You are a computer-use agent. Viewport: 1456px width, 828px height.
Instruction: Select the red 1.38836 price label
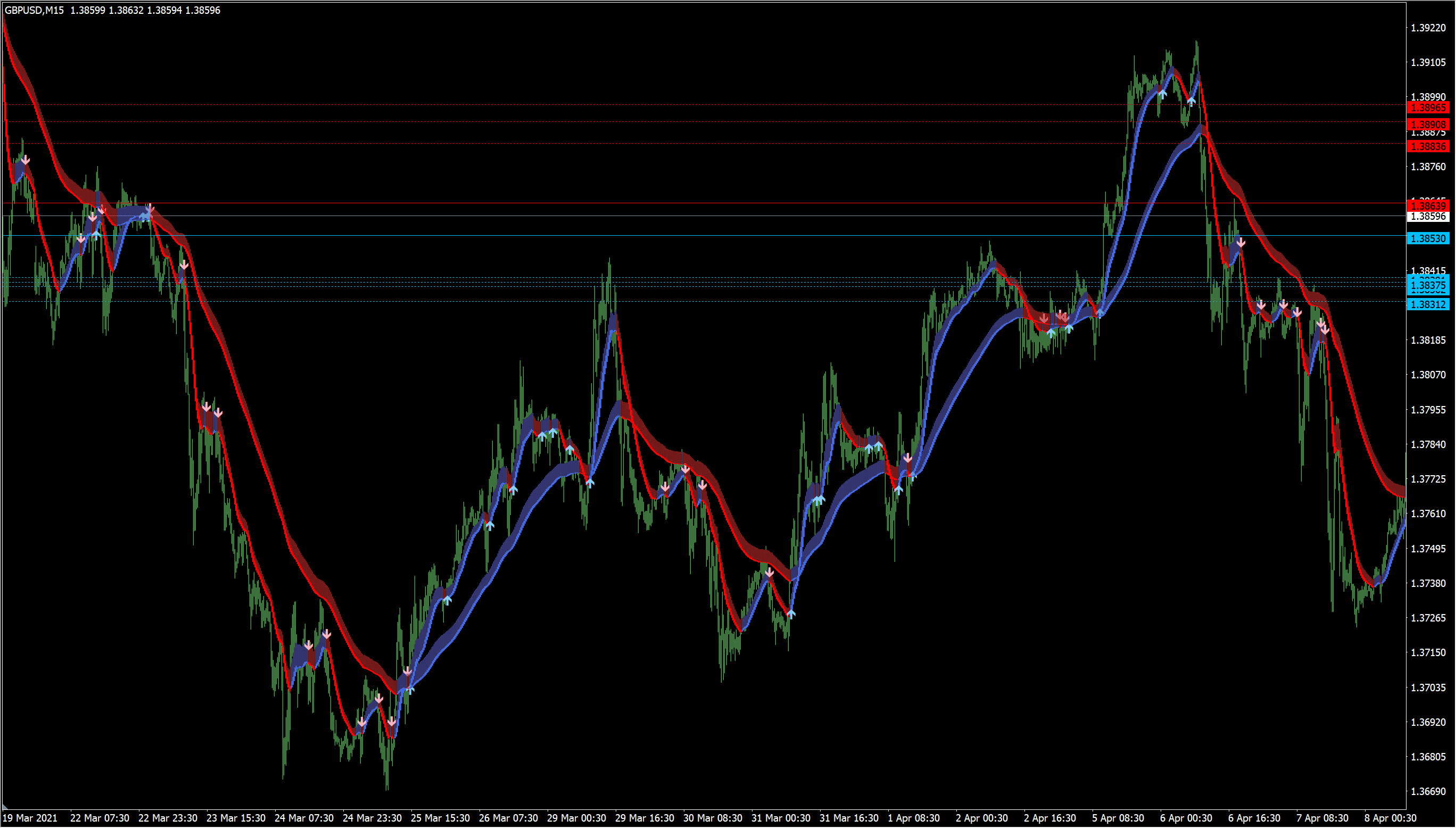point(1428,146)
